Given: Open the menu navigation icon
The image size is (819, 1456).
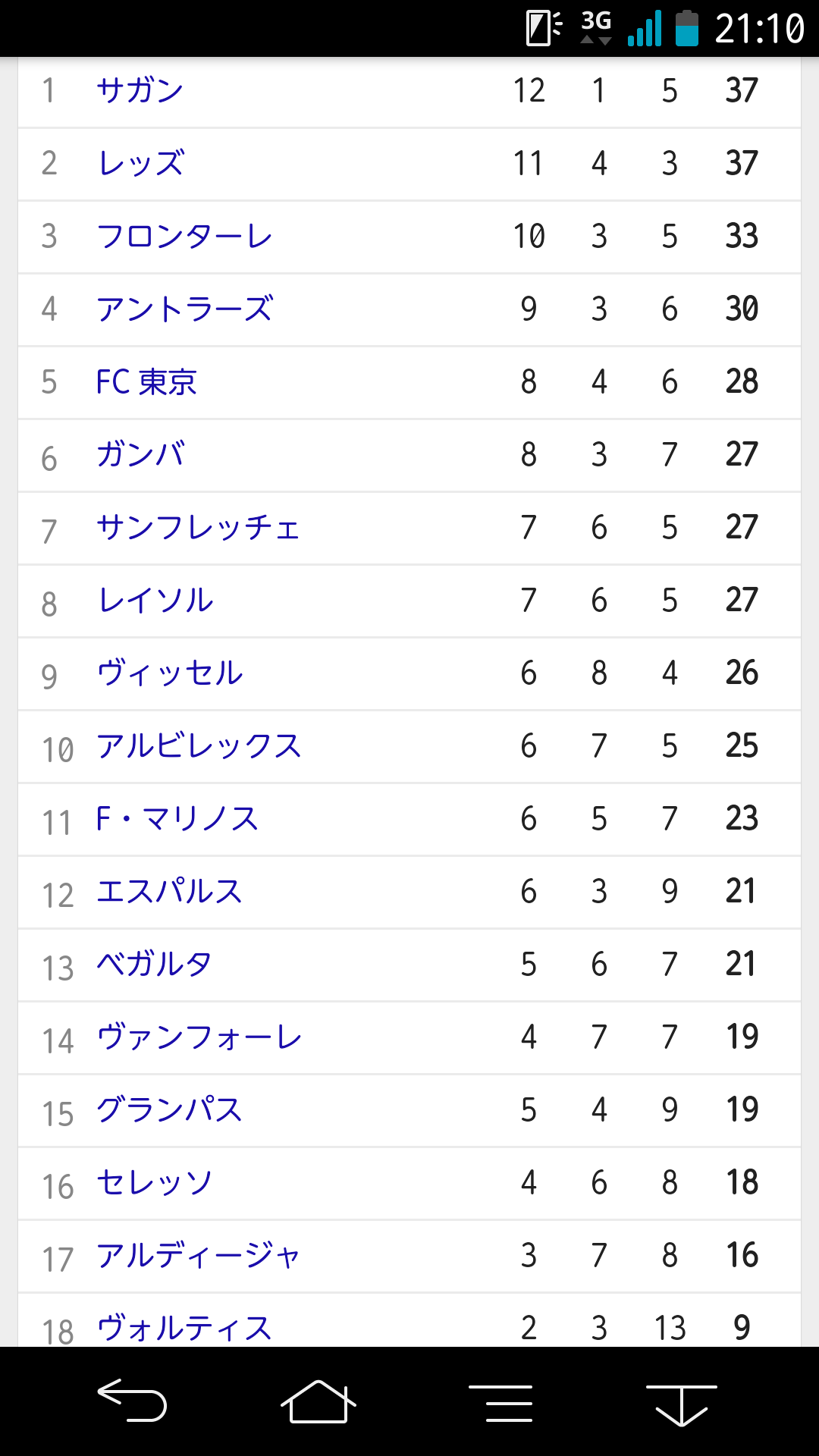Looking at the screenshot, I should tap(500, 1402).
